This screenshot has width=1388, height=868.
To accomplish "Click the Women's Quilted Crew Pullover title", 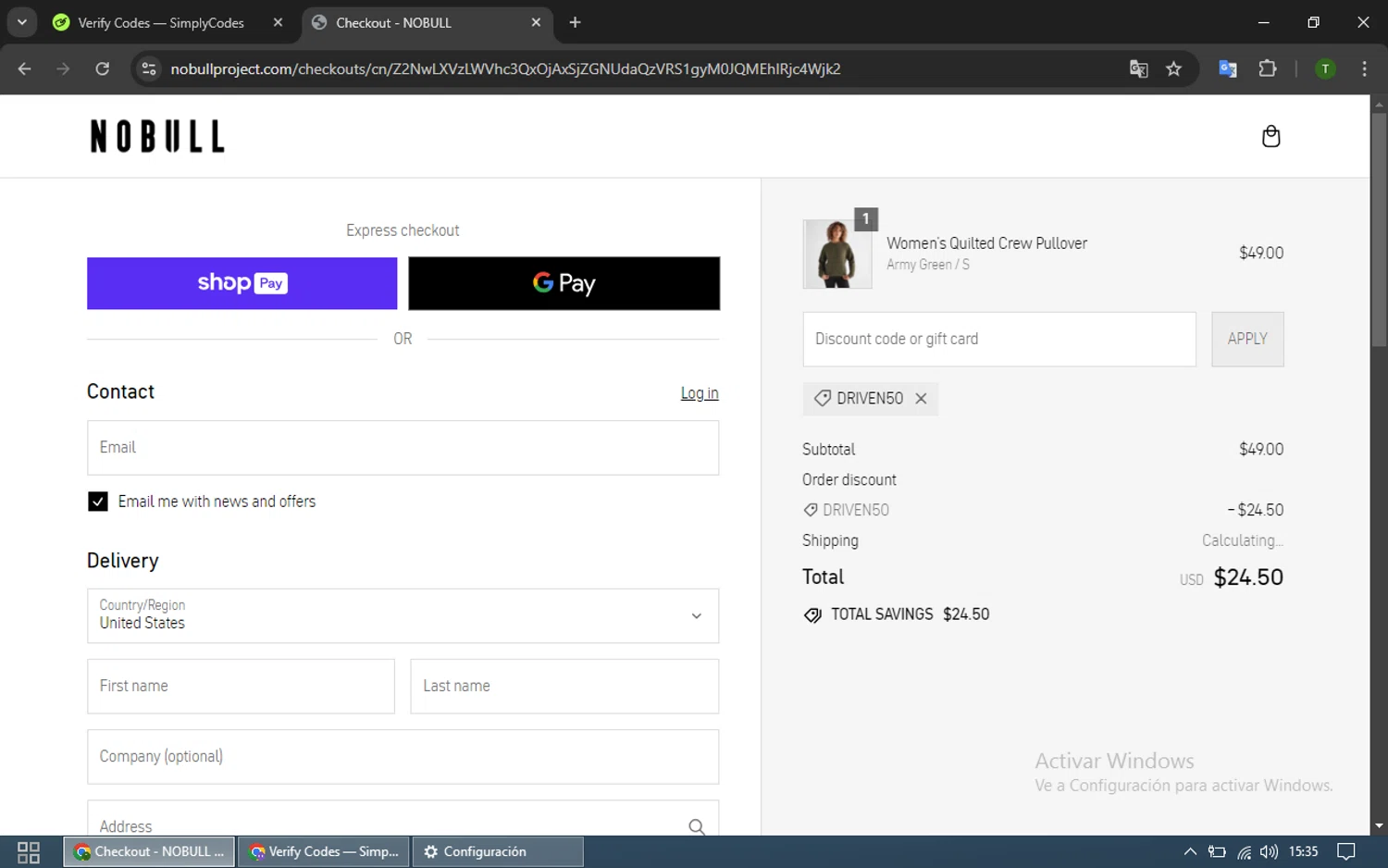I will (x=986, y=243).
